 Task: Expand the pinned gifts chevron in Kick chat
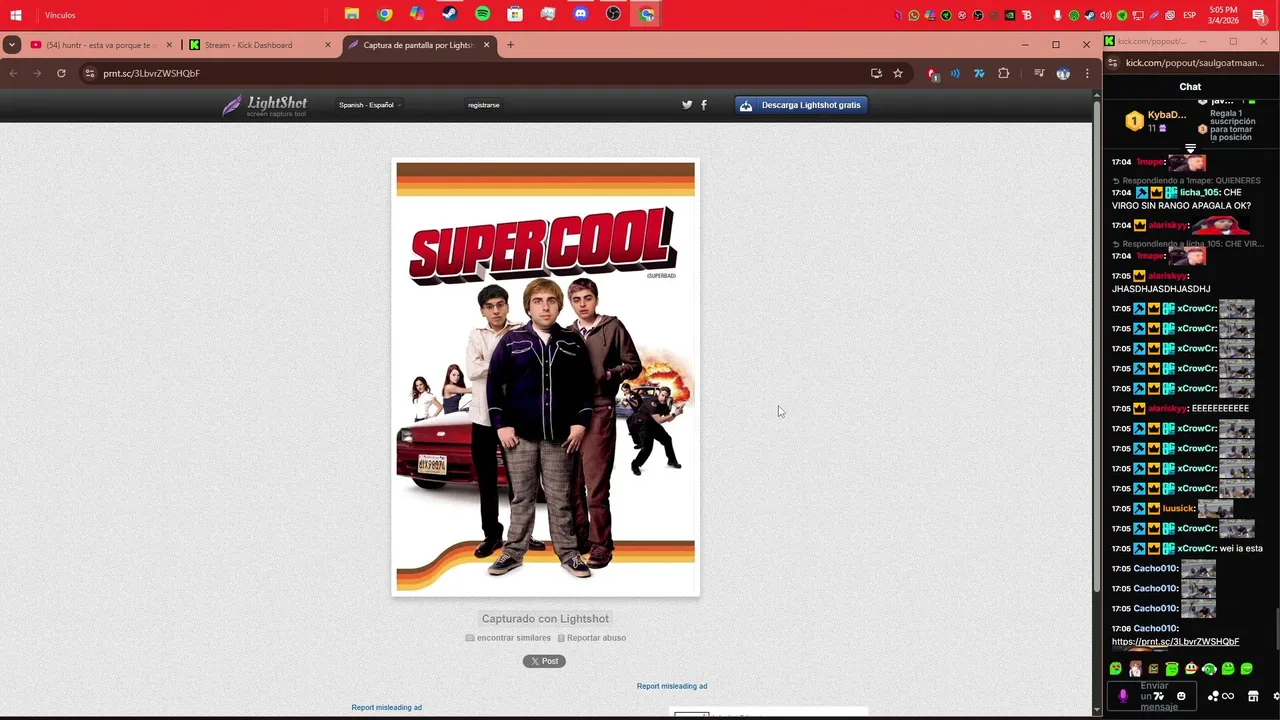pyautogui.click(x=1190, y=148)
